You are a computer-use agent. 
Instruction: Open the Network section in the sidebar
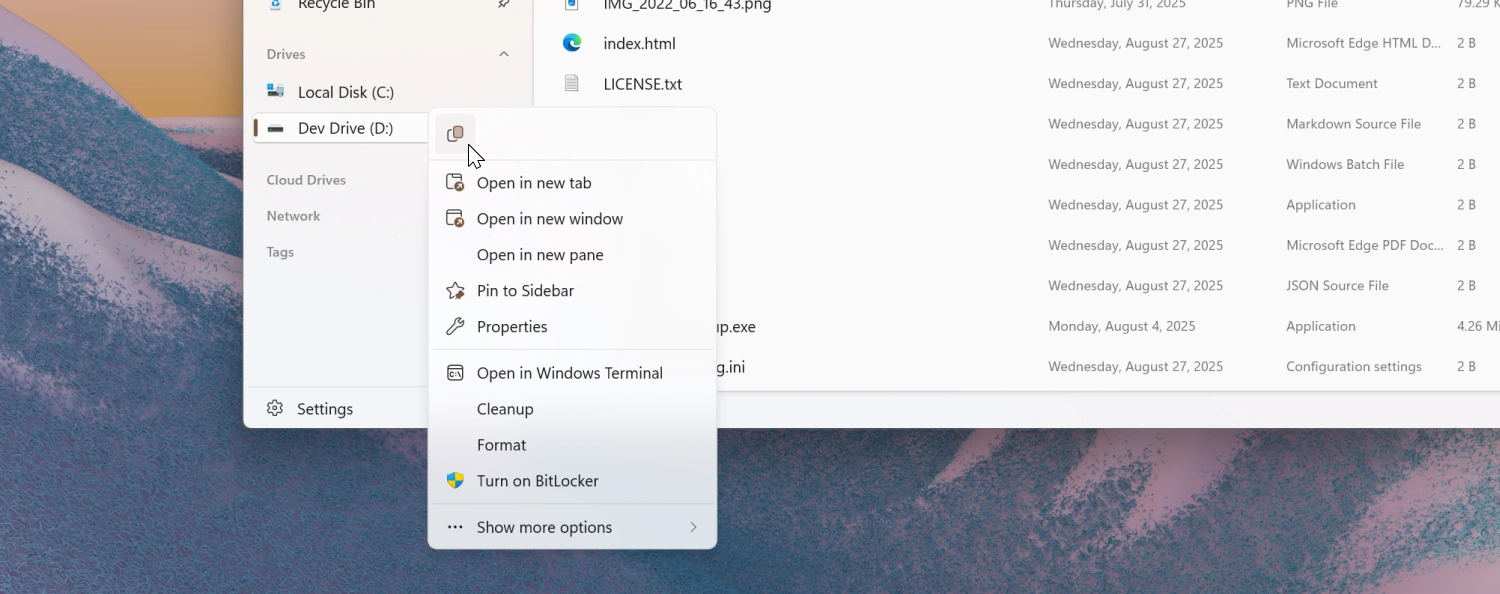point(293,216)
